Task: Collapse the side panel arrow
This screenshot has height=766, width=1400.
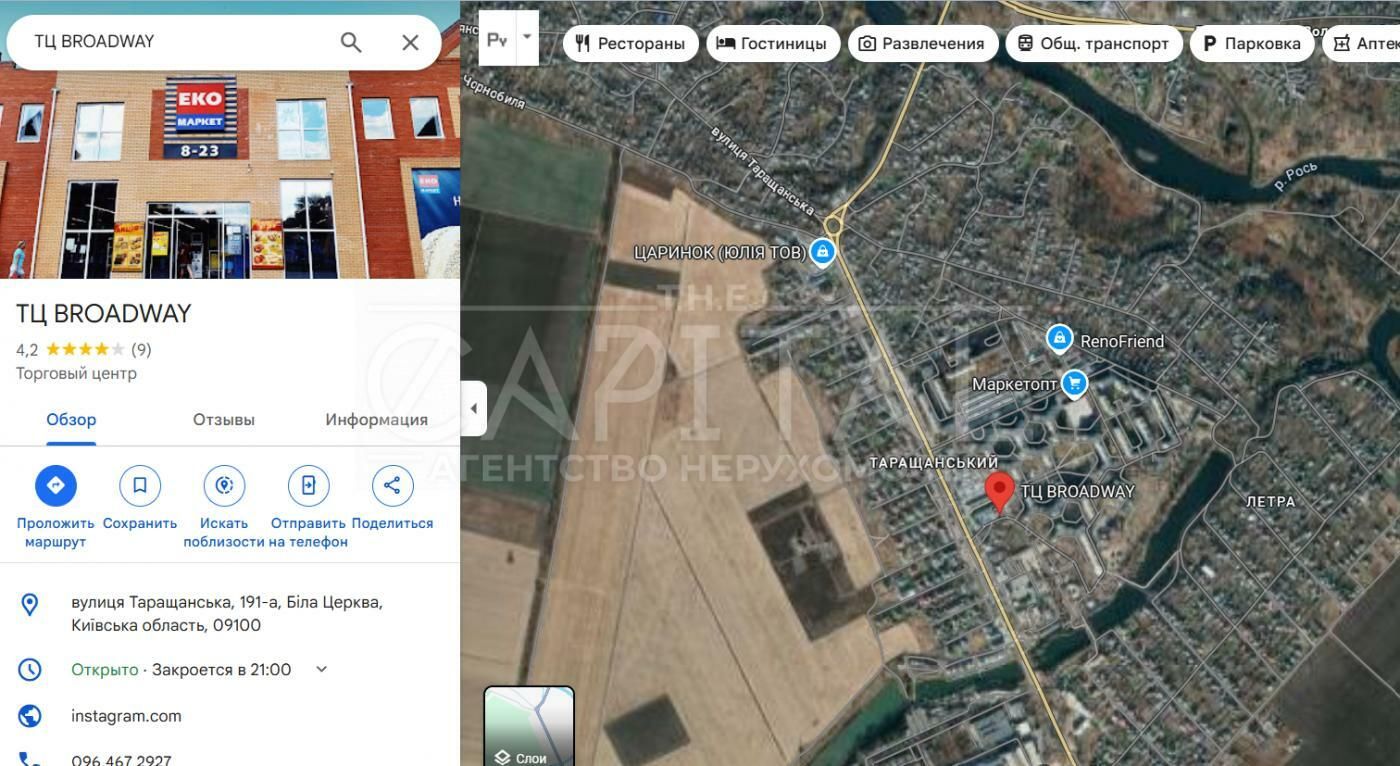Action: pyautogui.click(x=473, y=408)
